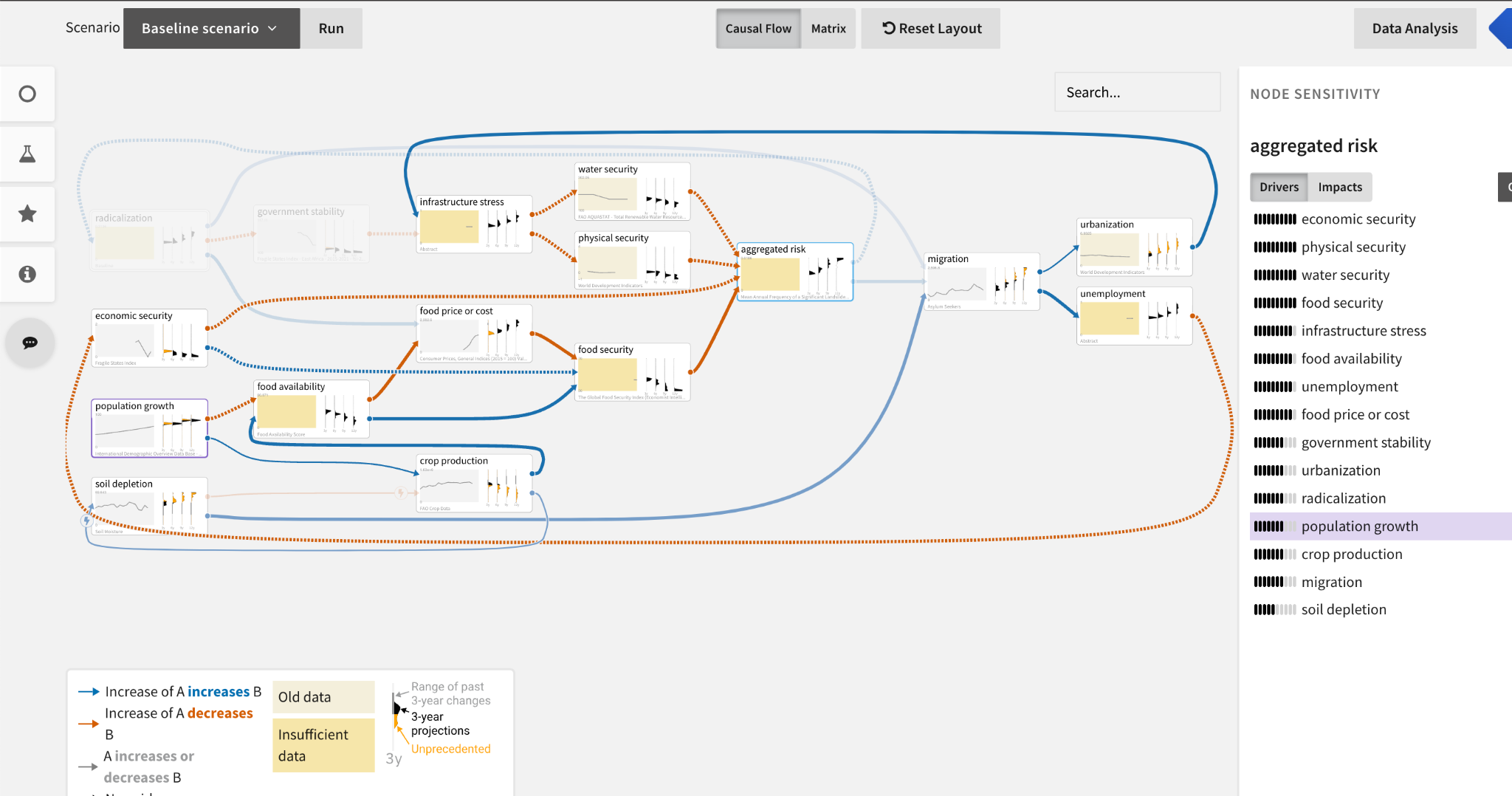Viewport: 1512px width, 796px height.
Task: Switch the graph to Matrix view
Action: pyautogui.click(x=828, y=28)
